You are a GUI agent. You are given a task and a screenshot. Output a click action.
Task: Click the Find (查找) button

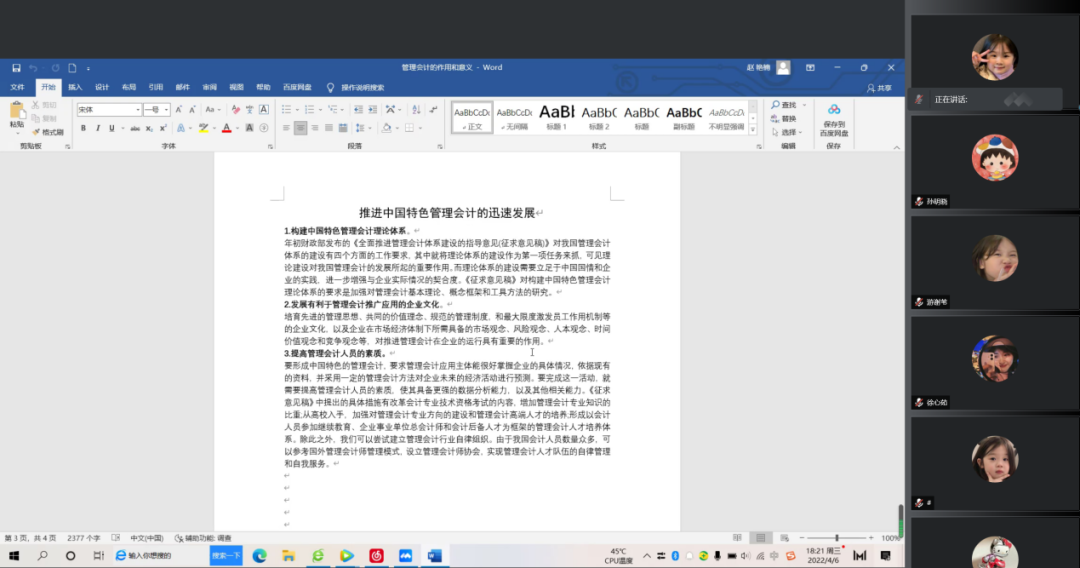point(784,105)
